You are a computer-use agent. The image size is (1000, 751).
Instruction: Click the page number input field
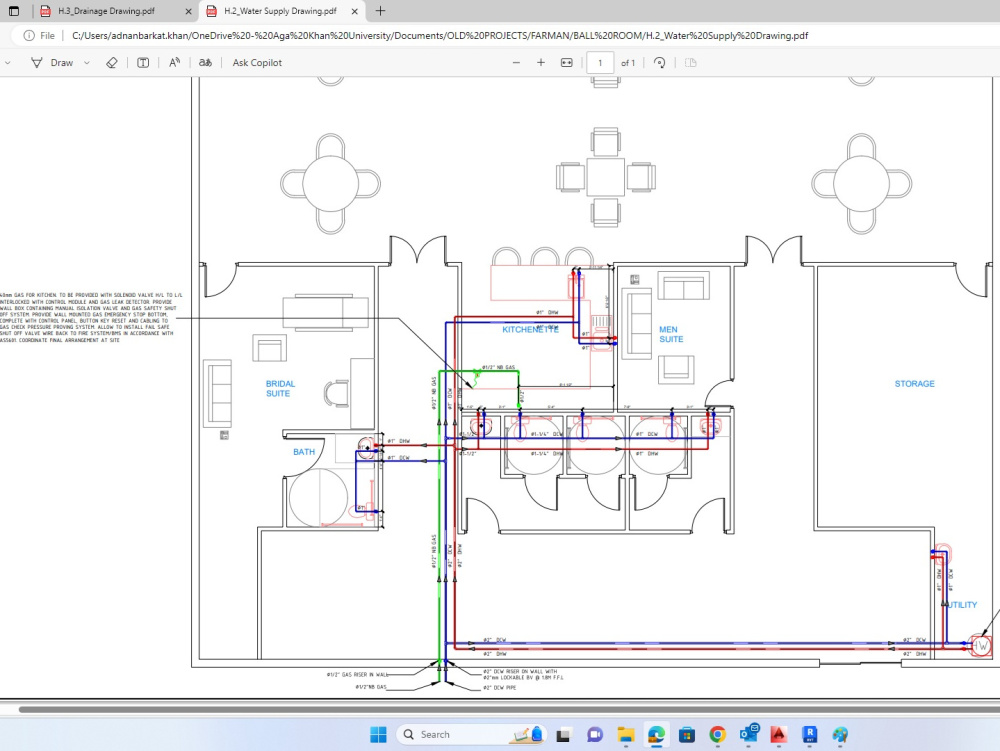click(x=600, y=62)
